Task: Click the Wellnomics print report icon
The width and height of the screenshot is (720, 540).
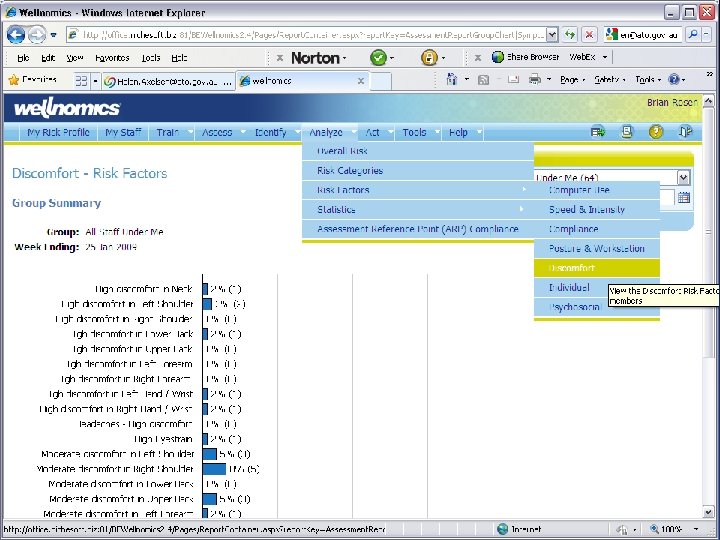Action: (627, 132)
